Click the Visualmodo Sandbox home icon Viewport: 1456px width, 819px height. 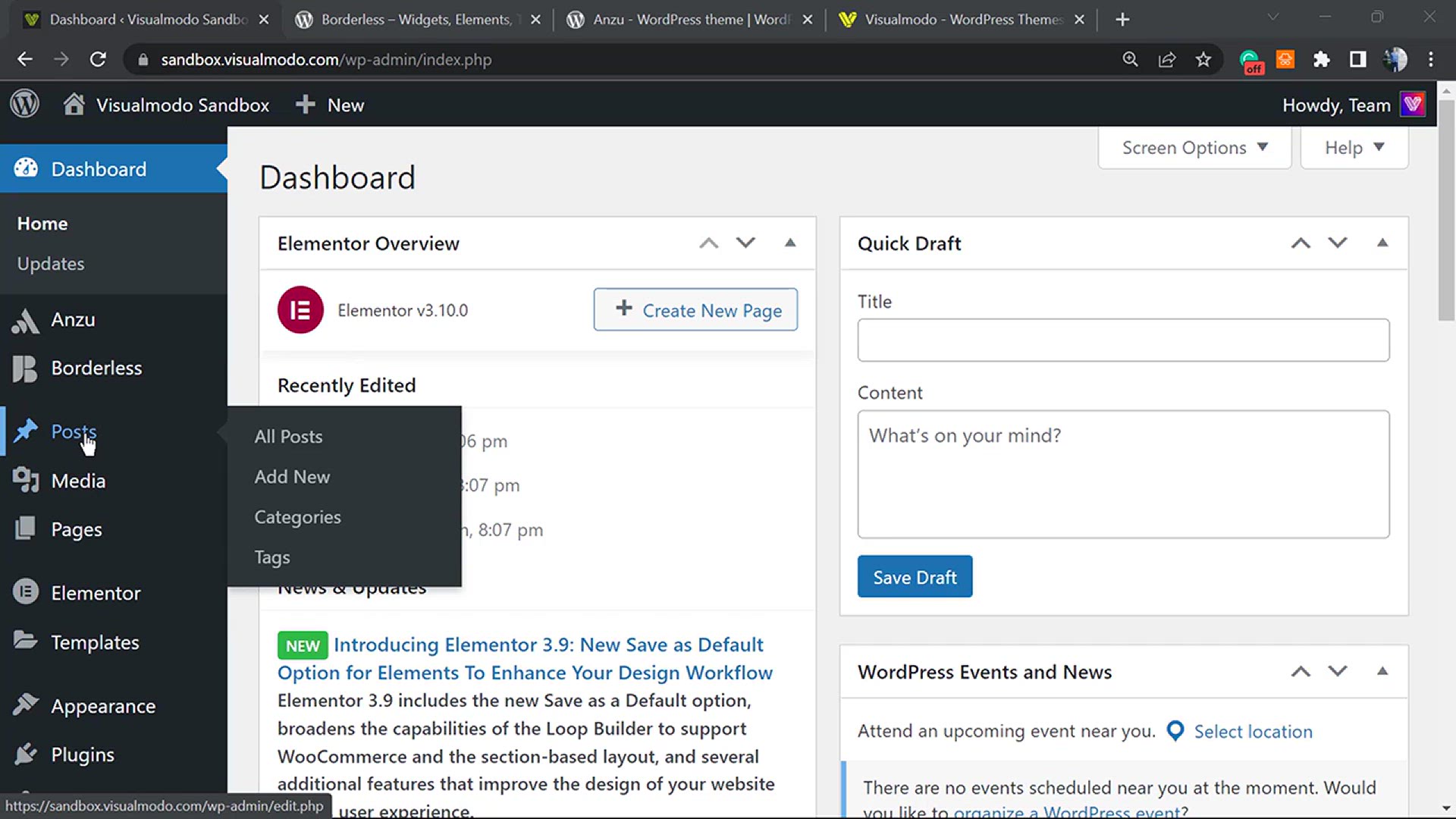pos(74,104)
